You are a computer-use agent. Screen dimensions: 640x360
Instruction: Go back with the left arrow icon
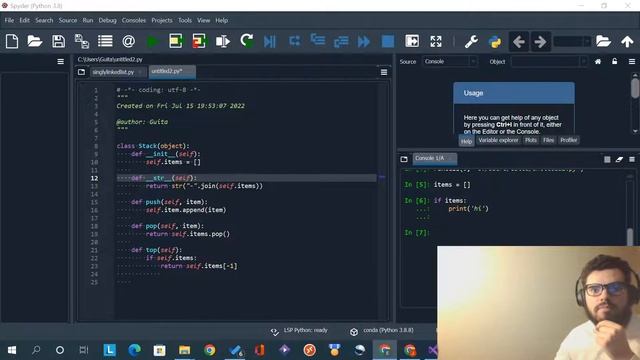tap(519, 41)
